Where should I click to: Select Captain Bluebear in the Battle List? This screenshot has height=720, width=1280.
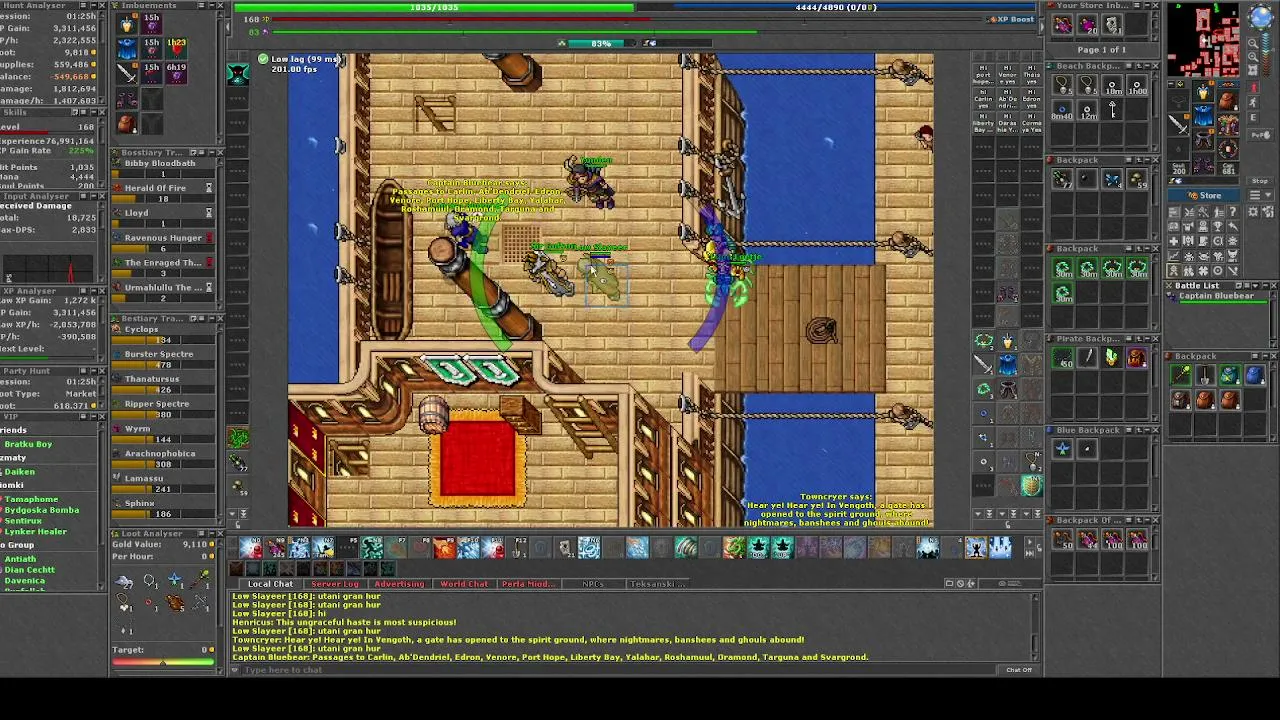[x=1216, y=298]
